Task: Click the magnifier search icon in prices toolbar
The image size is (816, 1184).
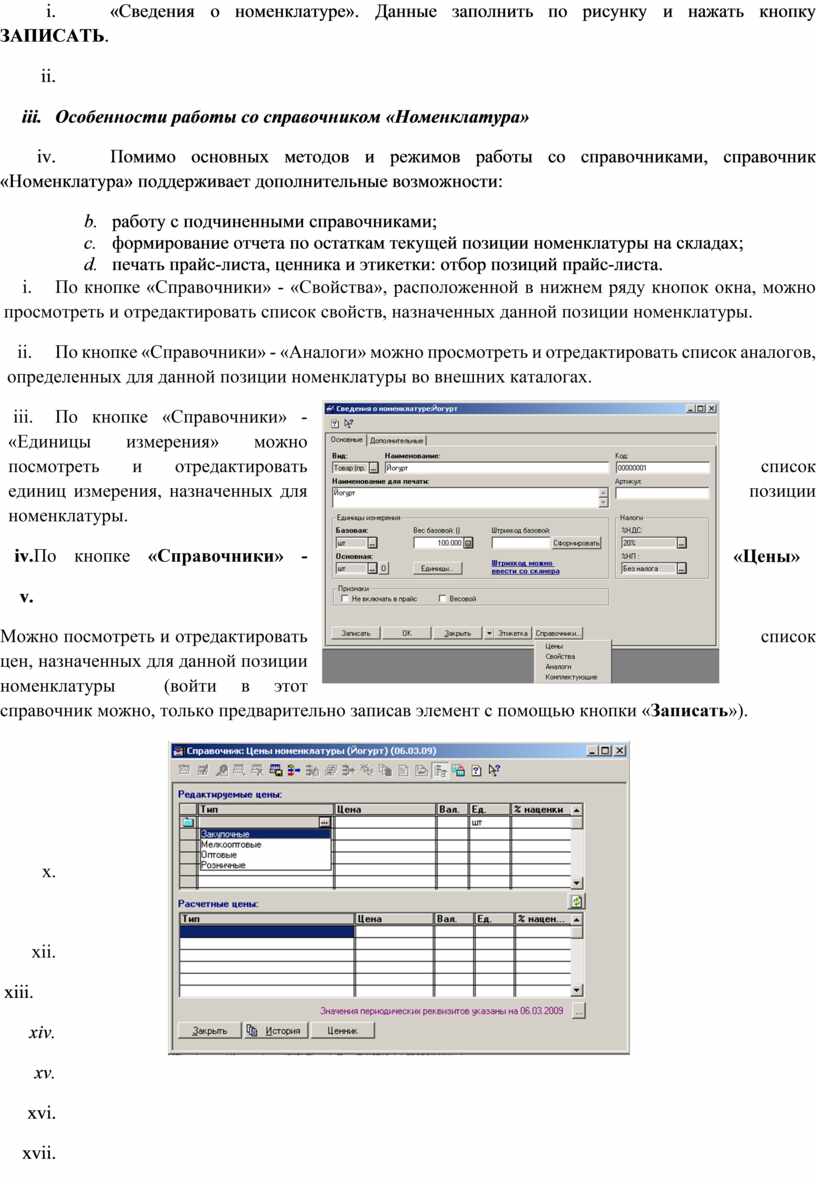Action: (x=221, y=770)
